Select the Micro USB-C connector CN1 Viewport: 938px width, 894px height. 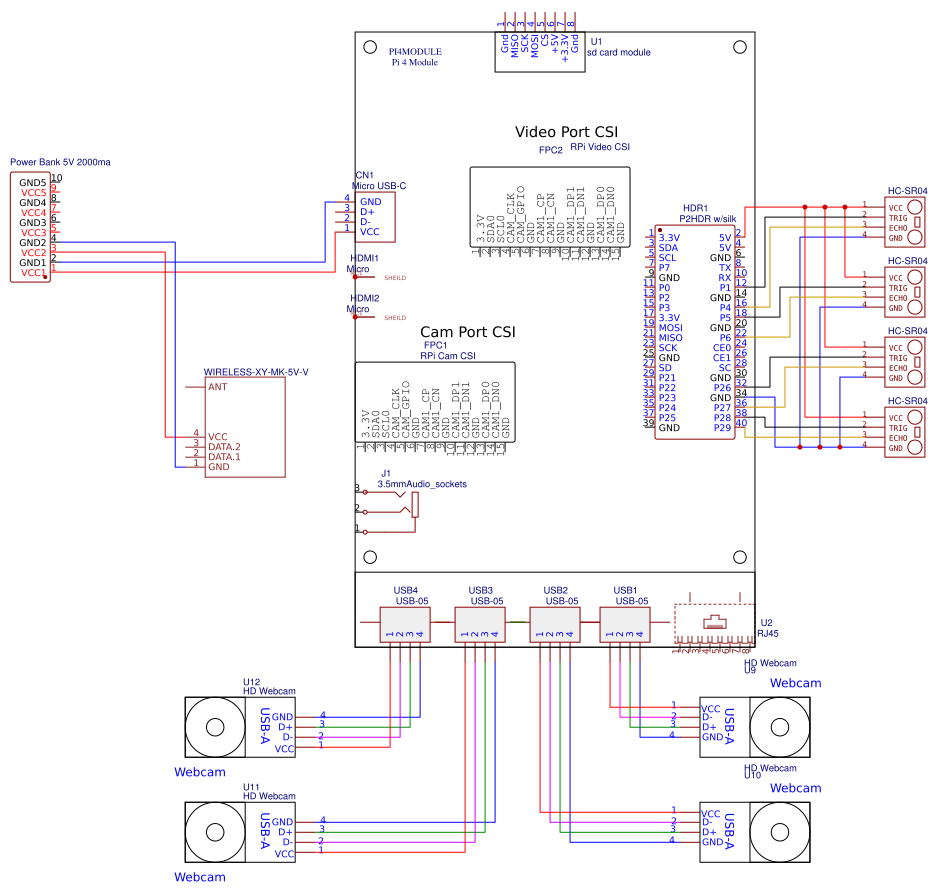tap(375, 216)
